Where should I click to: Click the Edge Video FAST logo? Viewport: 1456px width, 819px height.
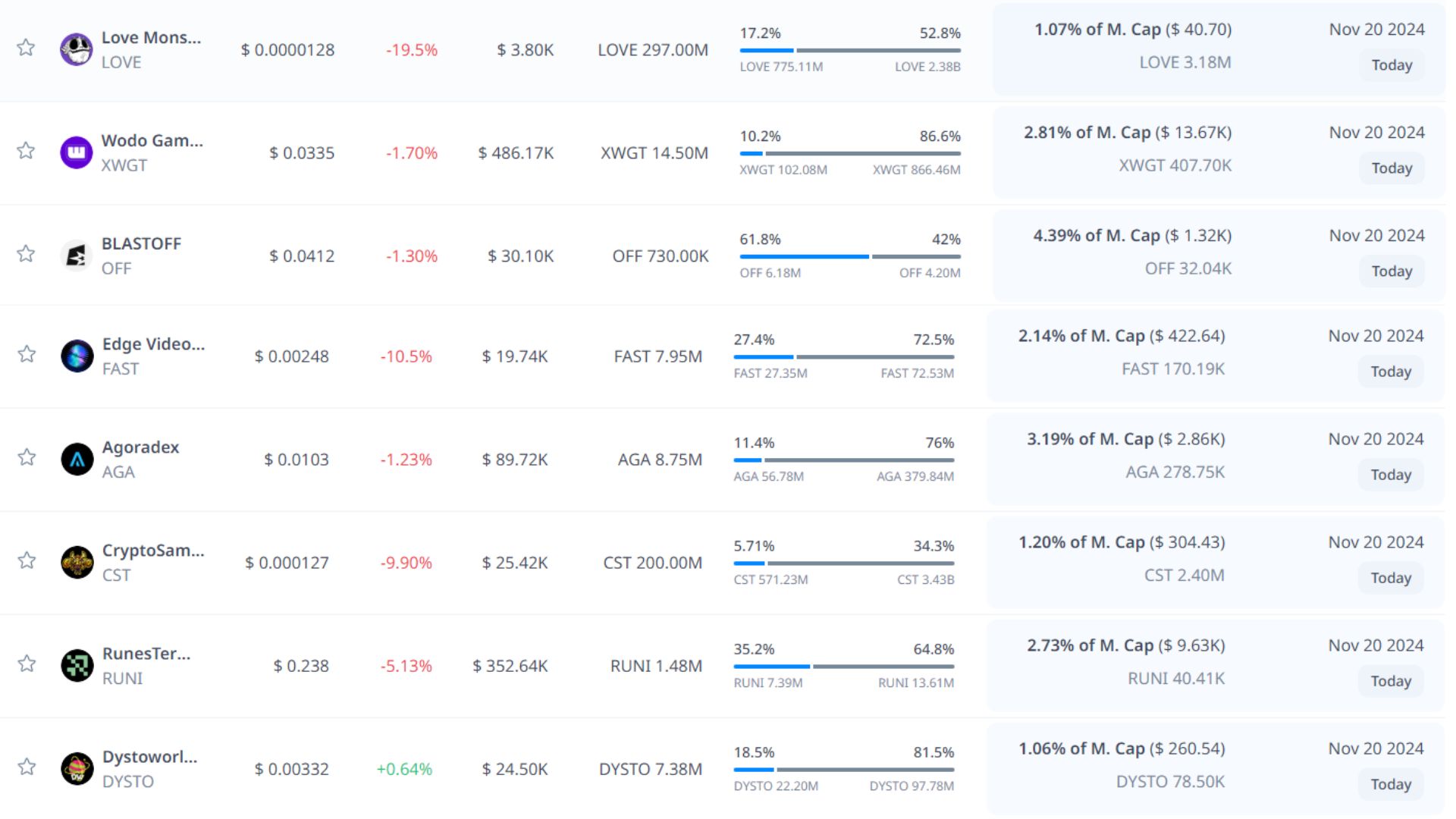[77, 356]
